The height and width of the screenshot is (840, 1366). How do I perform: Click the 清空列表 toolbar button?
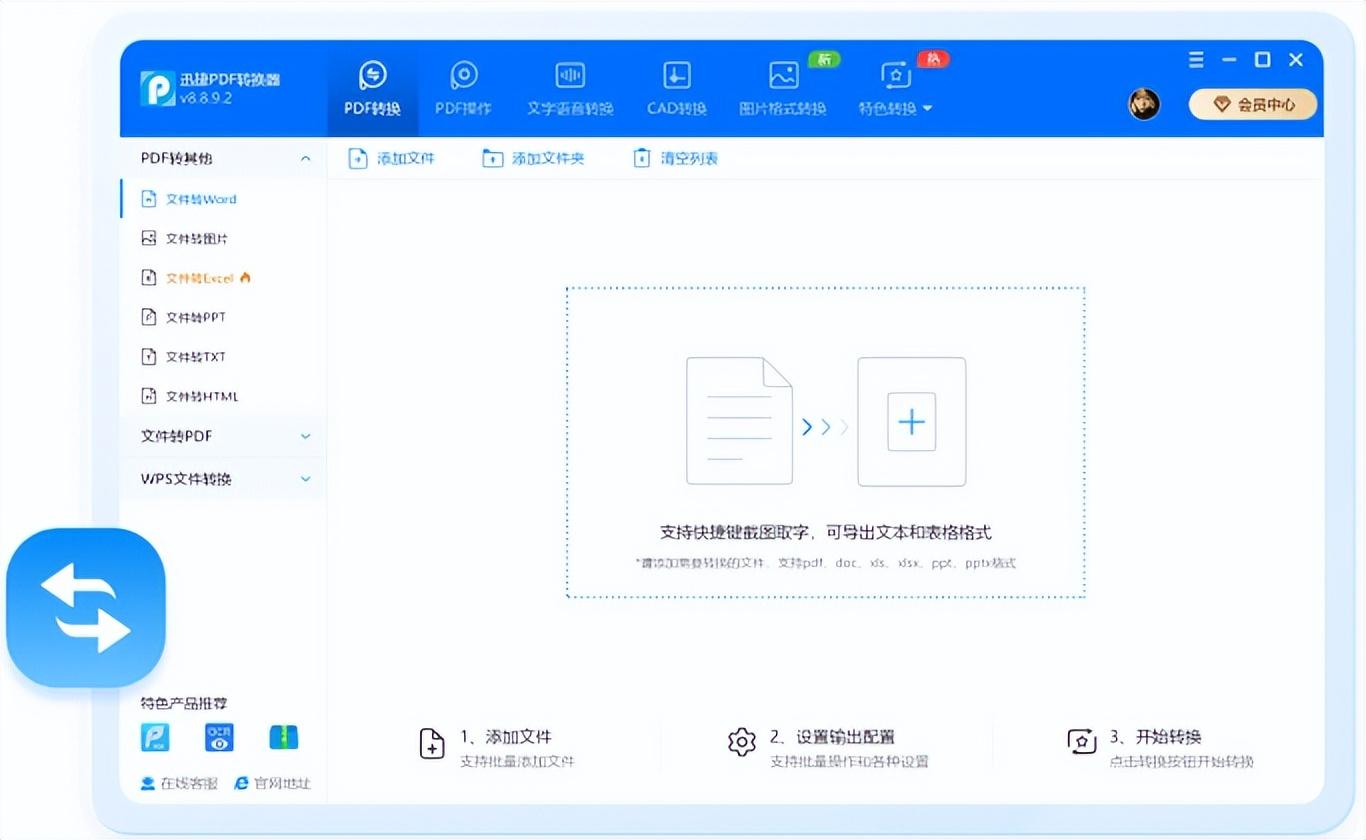tap(676, 158)
